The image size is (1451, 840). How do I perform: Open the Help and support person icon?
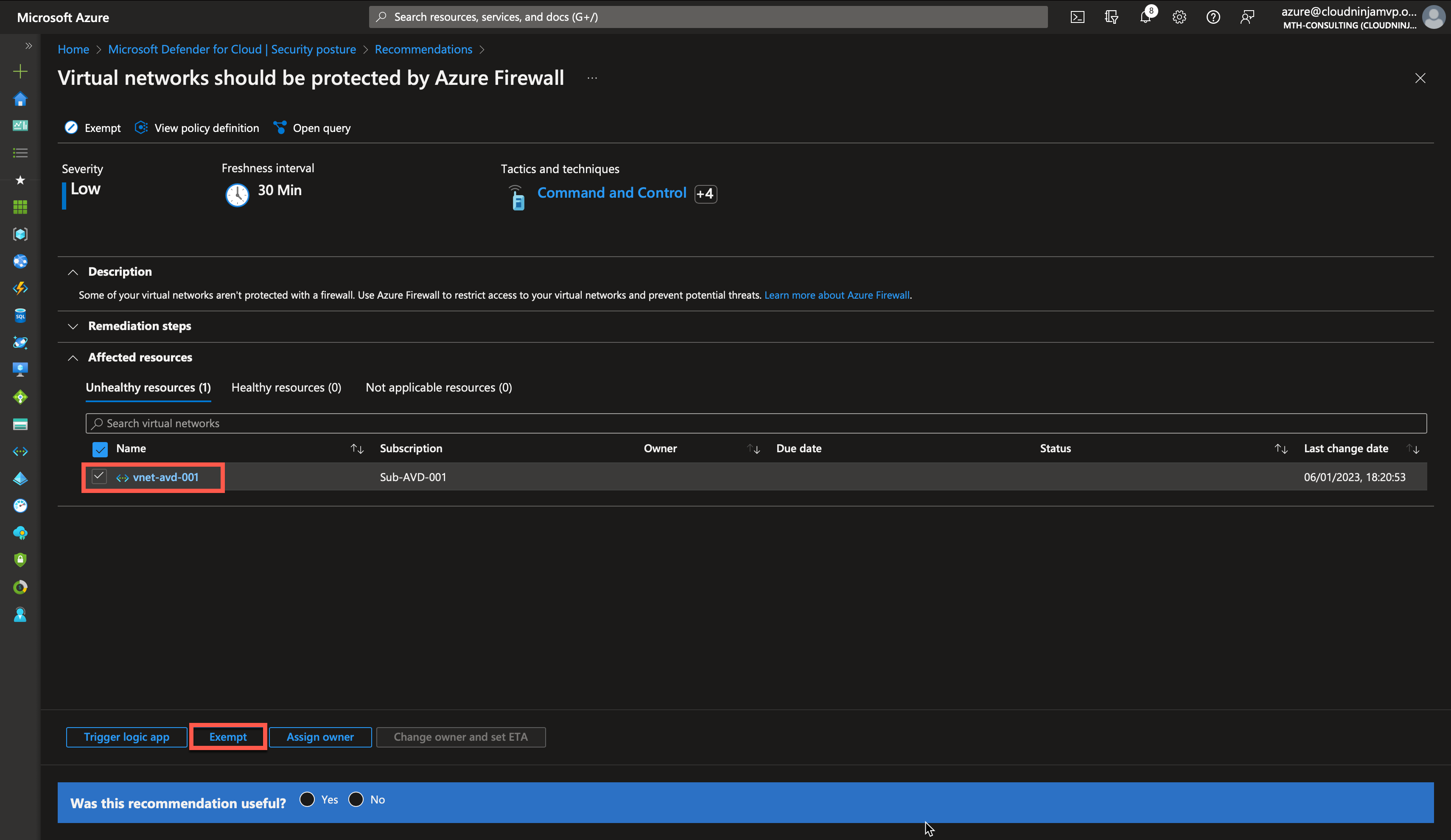[20, 615]
